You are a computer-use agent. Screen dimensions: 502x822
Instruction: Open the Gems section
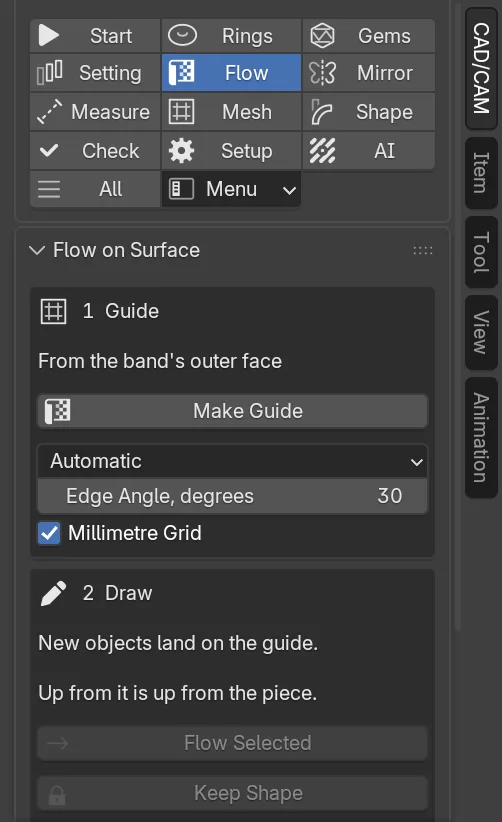point(368,36)
